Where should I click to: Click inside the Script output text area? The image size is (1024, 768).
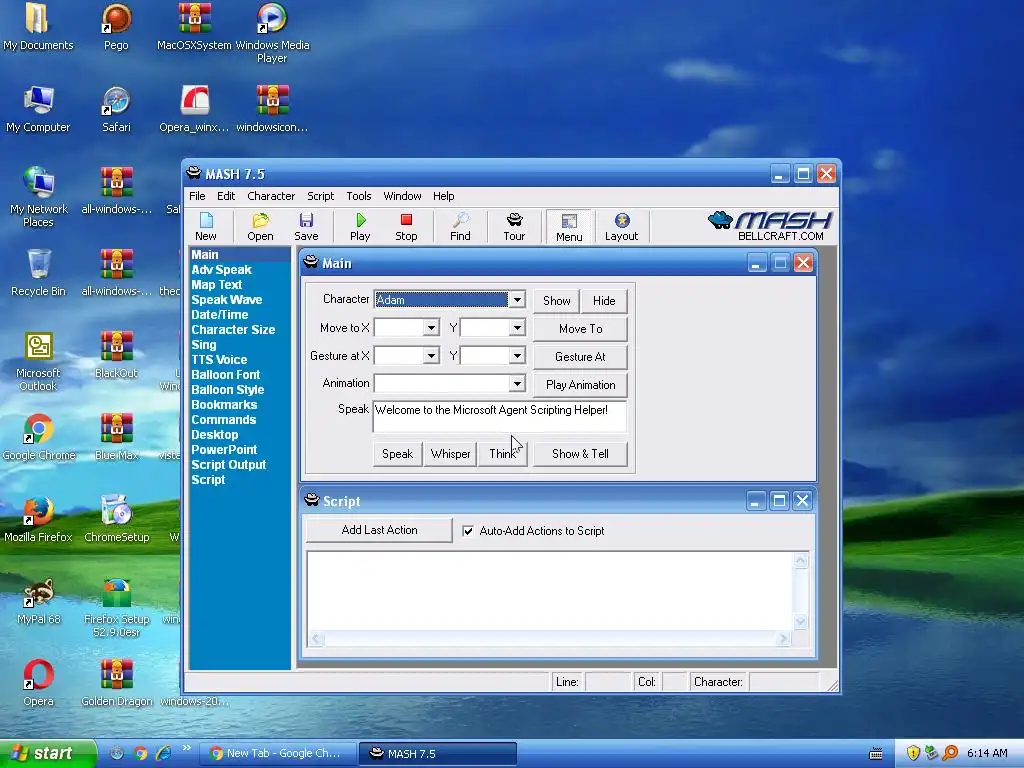tap(550, 590)
